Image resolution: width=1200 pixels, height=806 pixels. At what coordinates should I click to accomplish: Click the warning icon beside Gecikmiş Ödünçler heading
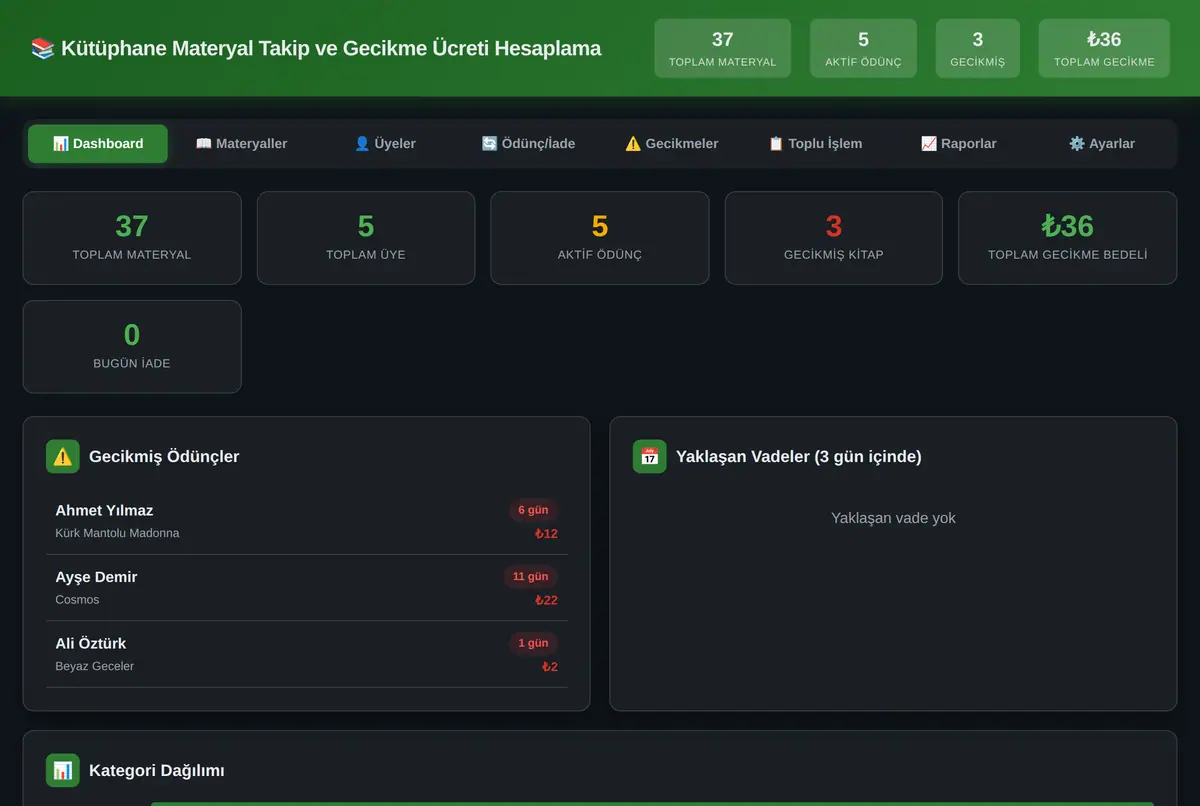[x=63, y=457]
